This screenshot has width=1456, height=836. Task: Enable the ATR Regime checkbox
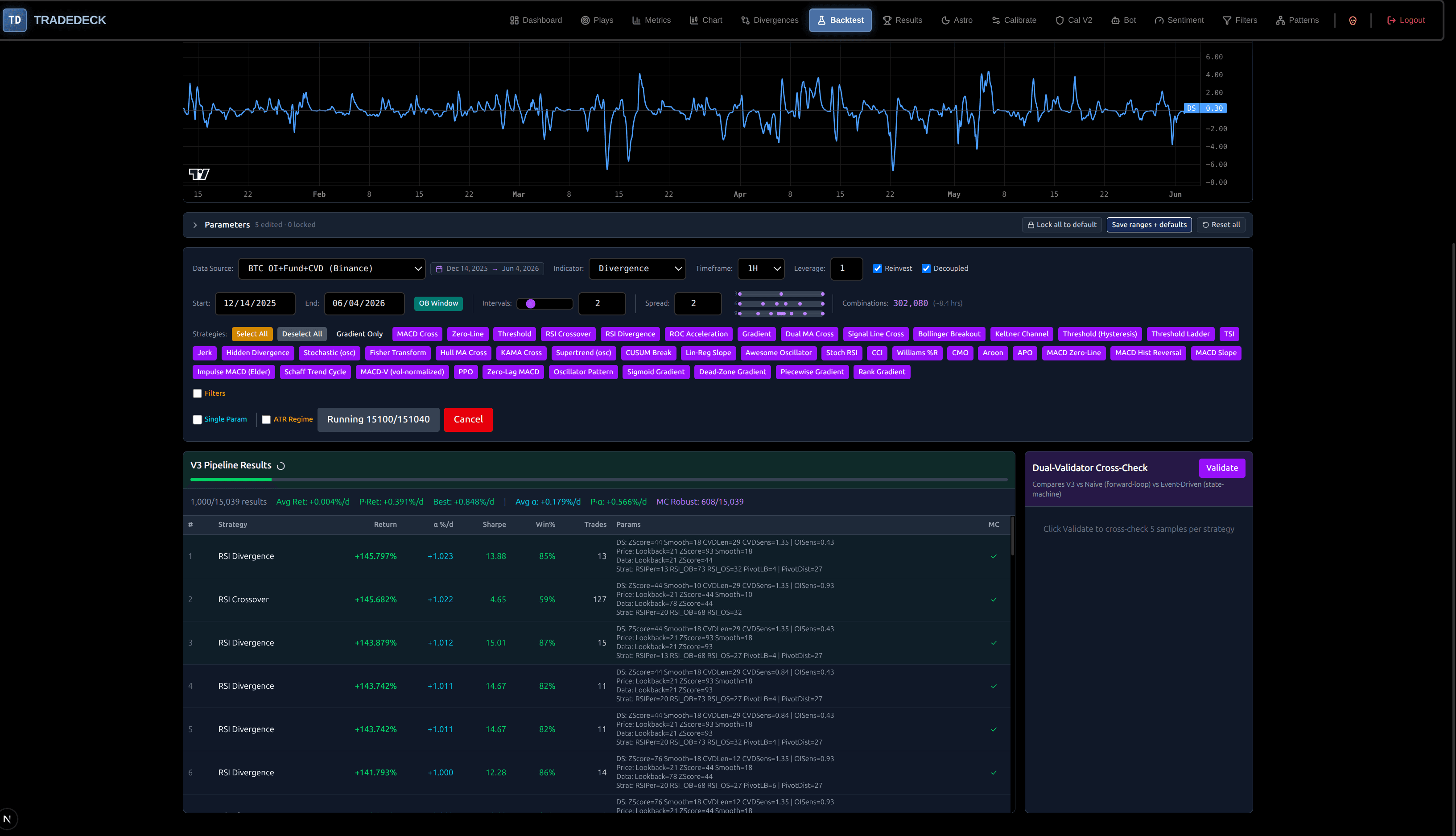tap(266, 420)
